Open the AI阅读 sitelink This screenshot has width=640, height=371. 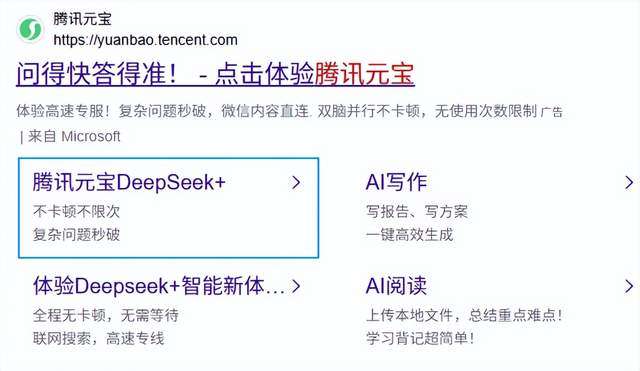click(396, 286)
